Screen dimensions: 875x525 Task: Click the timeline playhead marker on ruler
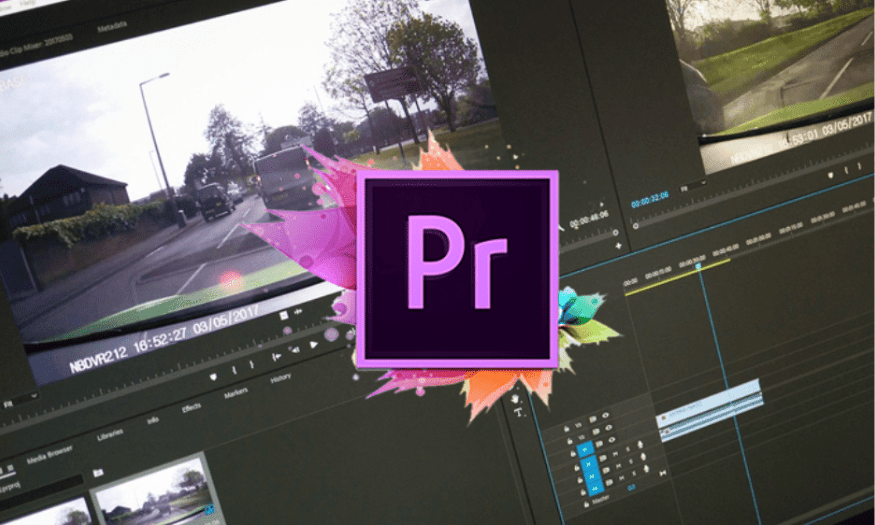(698, 266)
